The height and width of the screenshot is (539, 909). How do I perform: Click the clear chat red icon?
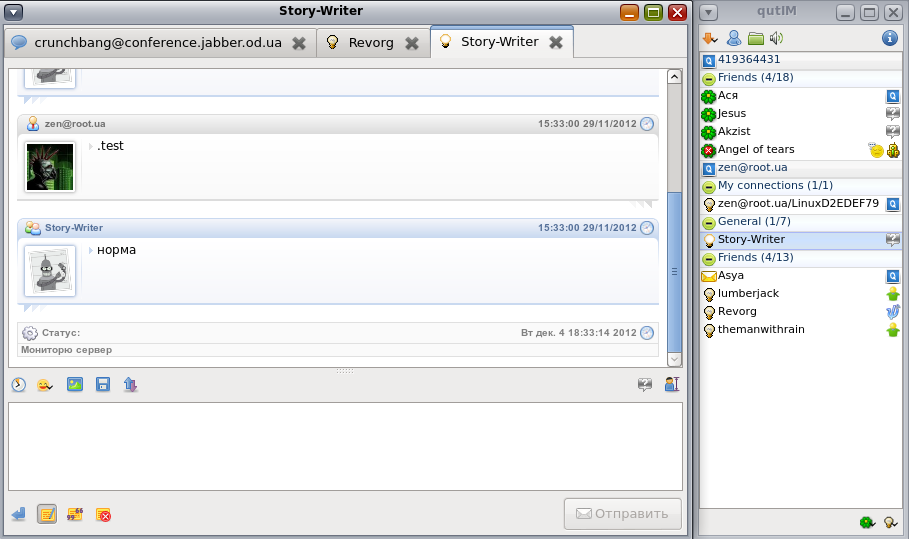(x=103, y=515)
